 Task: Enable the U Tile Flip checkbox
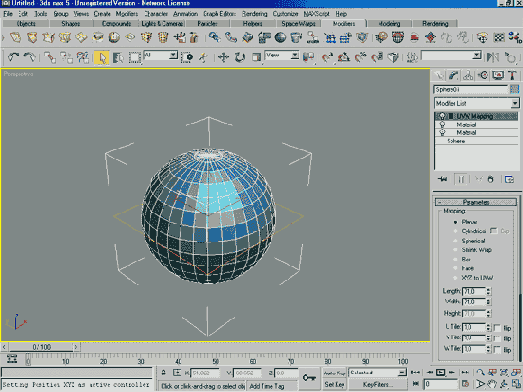click(x=497, y=328)
